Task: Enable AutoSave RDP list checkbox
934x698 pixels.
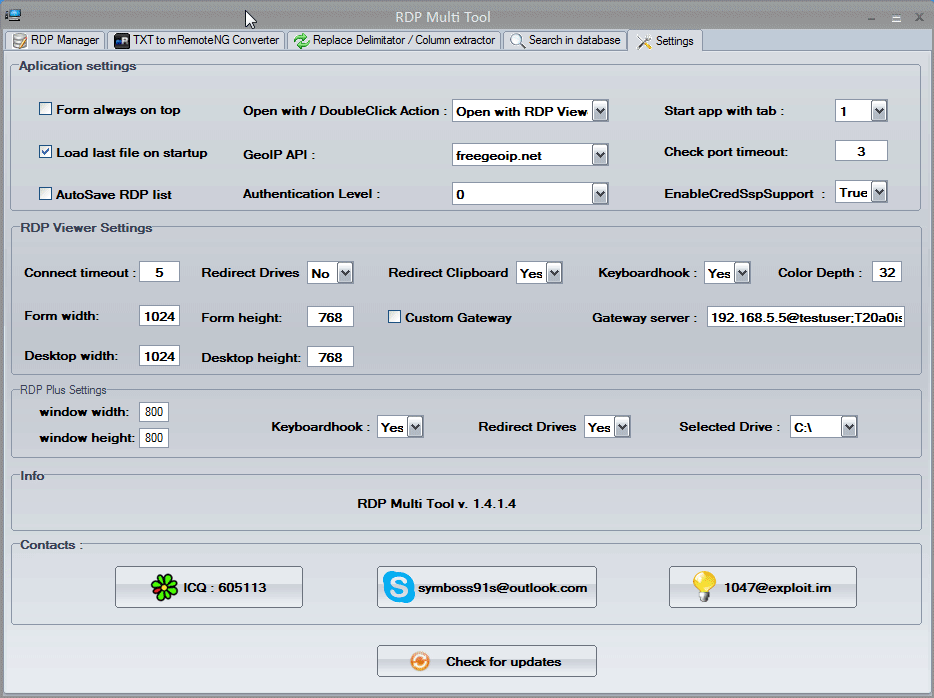Action: 45,194
